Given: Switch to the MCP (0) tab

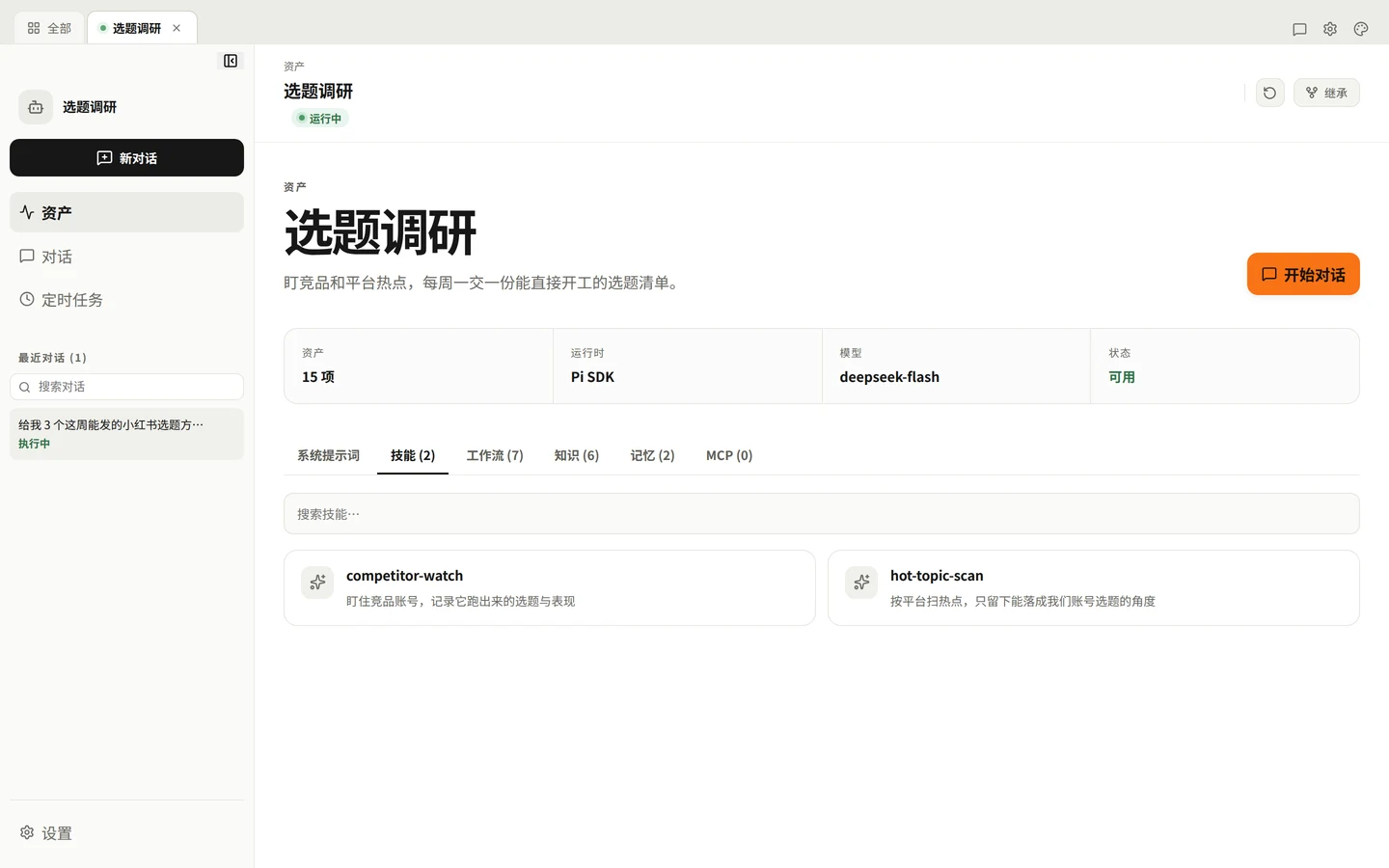Looking at the screenshot, I should coord(729,455).
